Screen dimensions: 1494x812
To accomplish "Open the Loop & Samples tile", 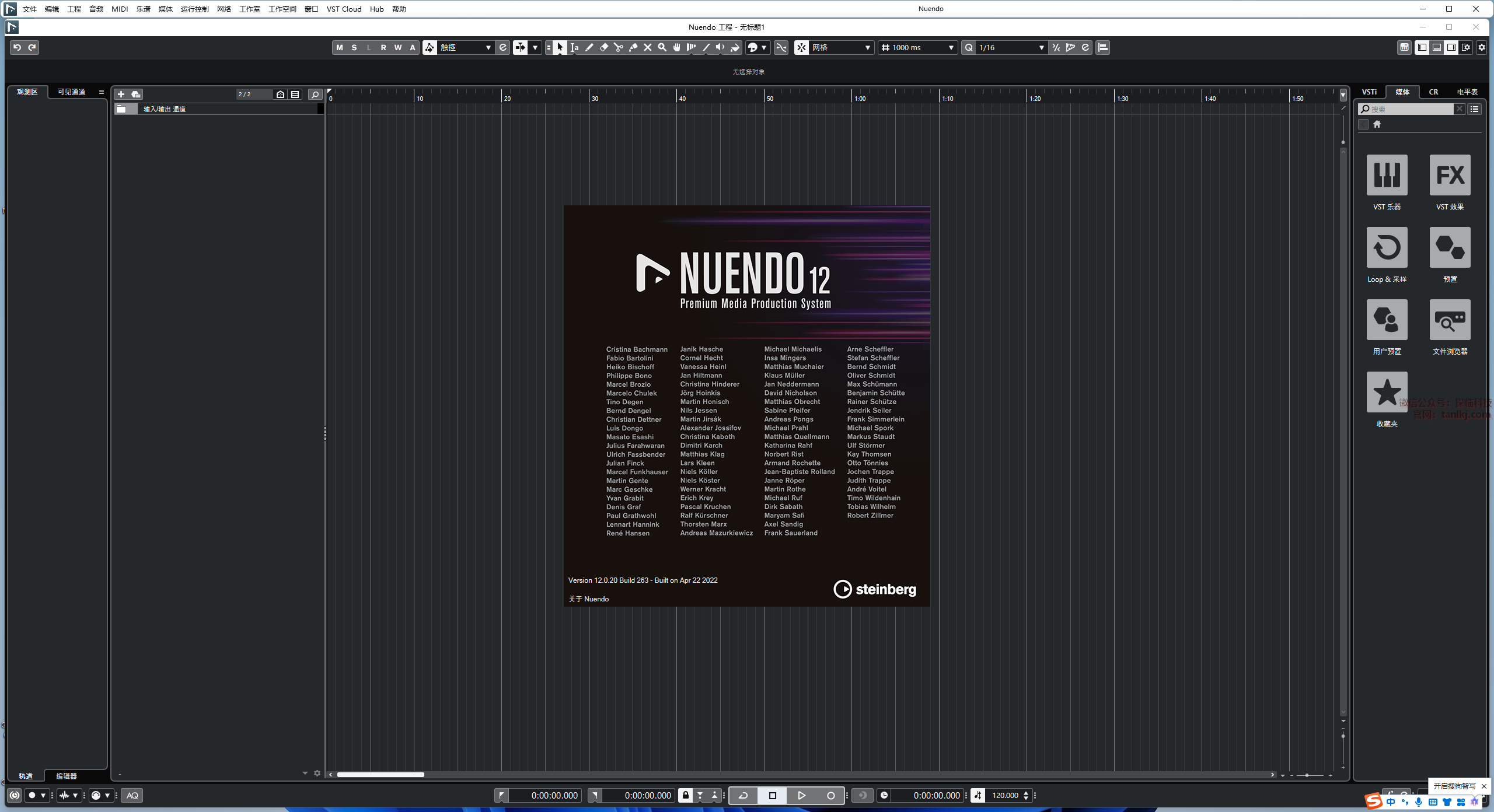I will click(1387, 247).
